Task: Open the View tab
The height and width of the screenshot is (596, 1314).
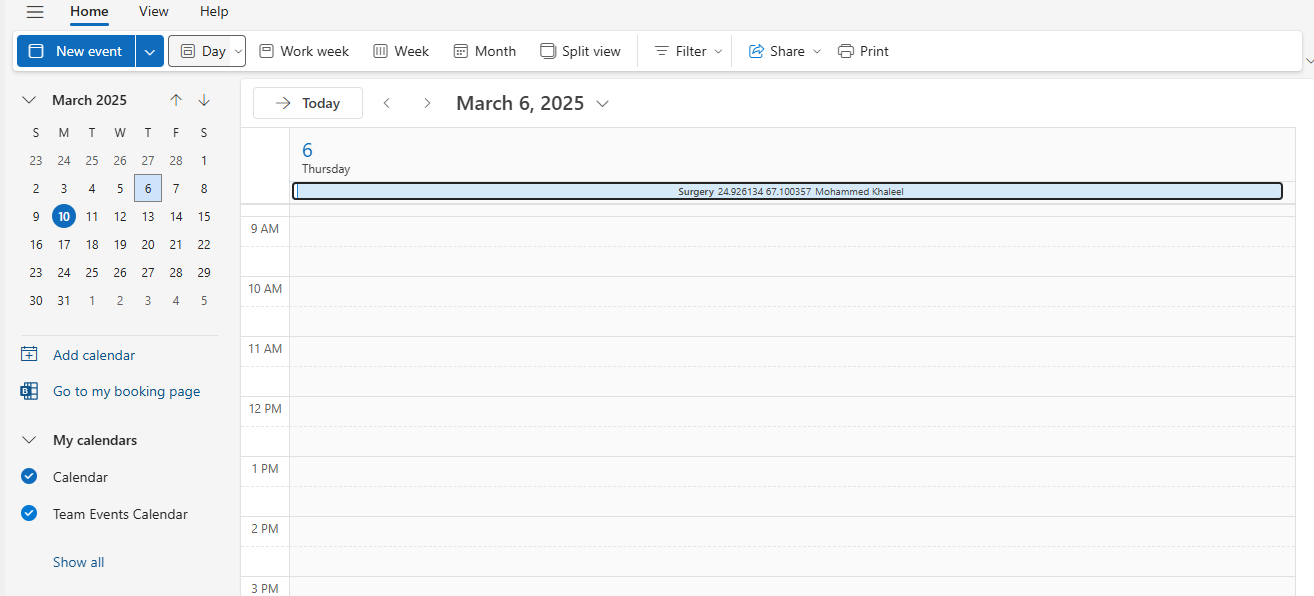Action: click(x=154, y=12)
